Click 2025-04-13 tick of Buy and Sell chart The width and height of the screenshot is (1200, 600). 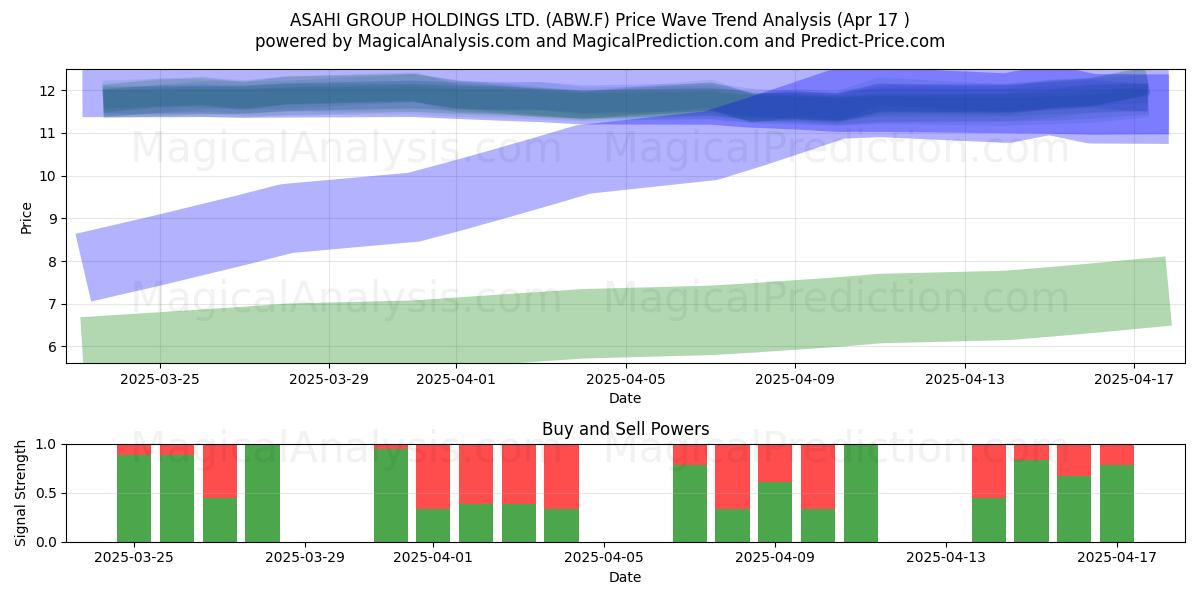pos(946,559)
